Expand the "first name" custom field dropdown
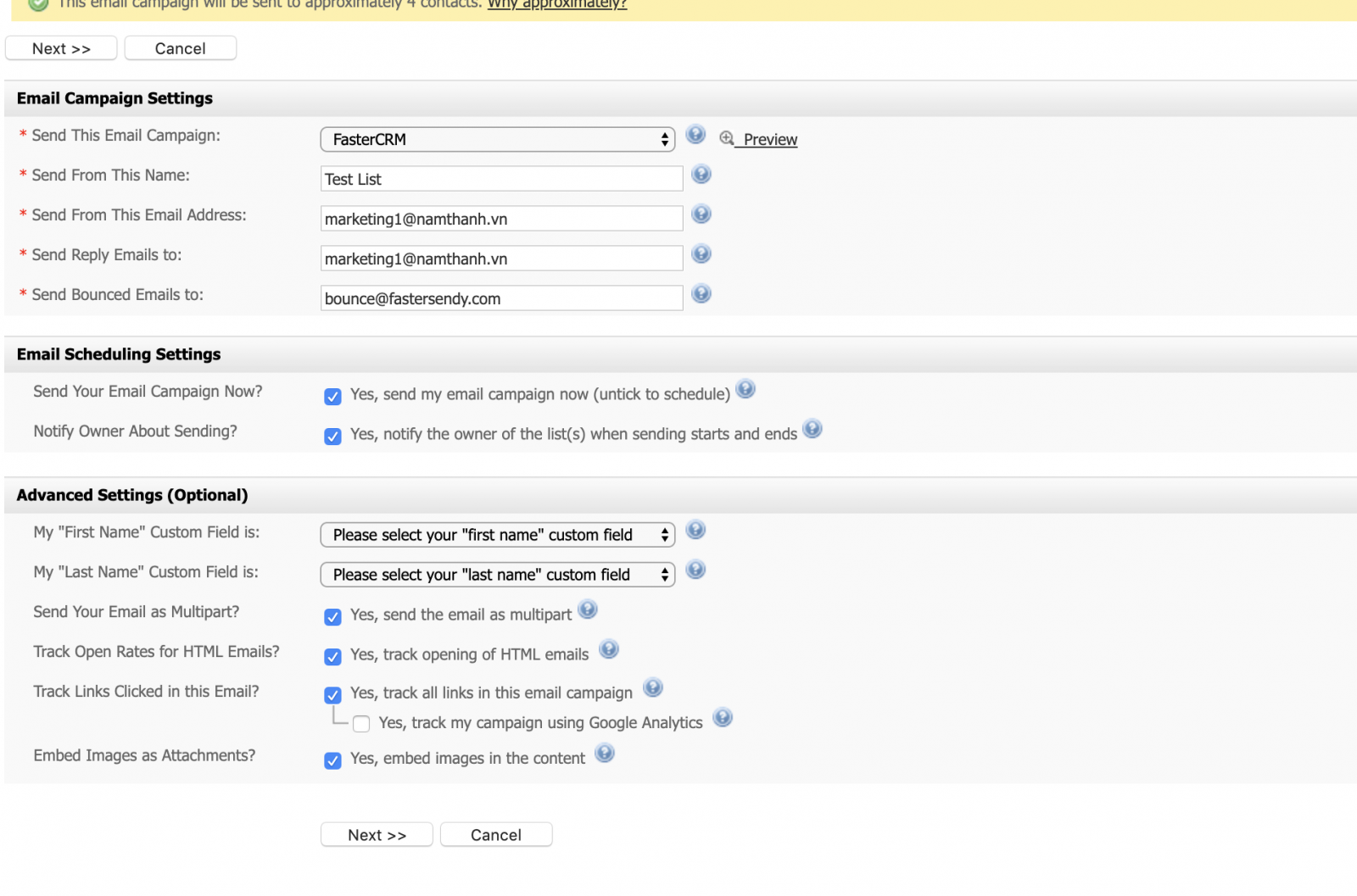 click(x=497, y=535)
